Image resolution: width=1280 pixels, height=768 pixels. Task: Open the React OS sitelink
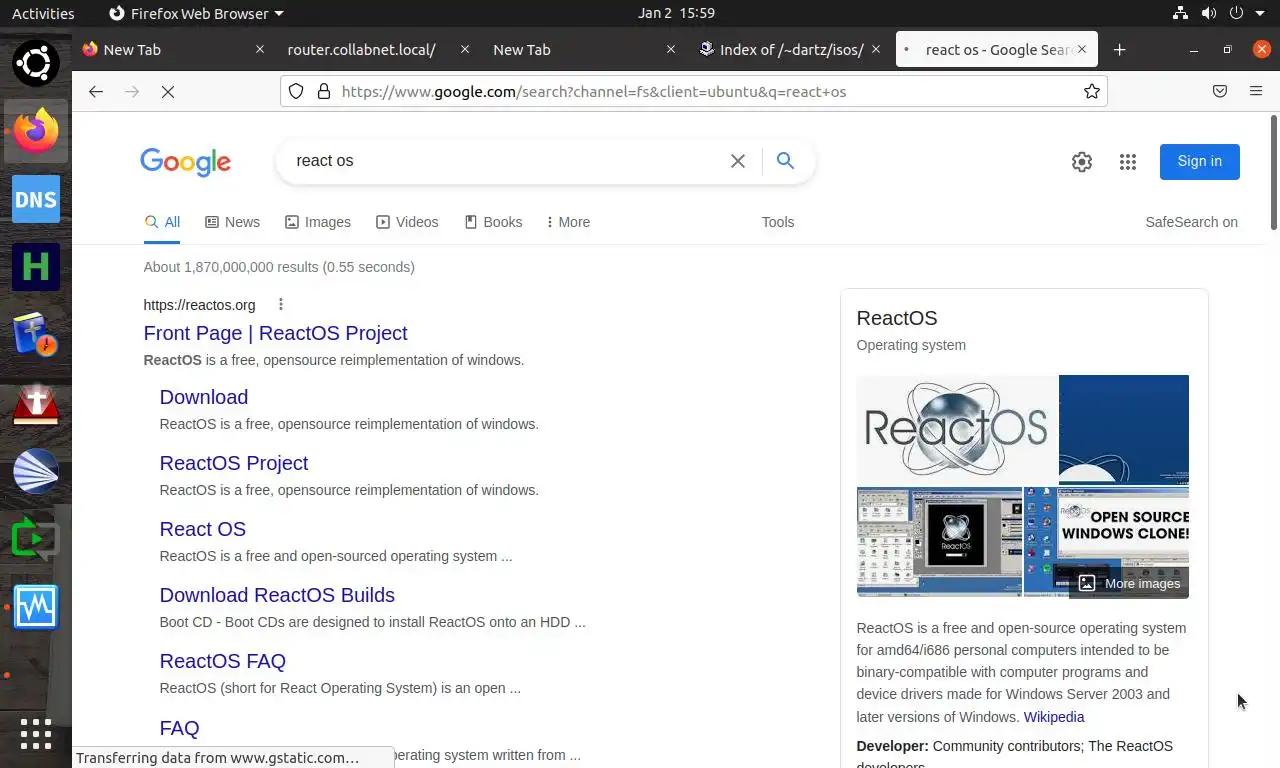pos(203,529)
